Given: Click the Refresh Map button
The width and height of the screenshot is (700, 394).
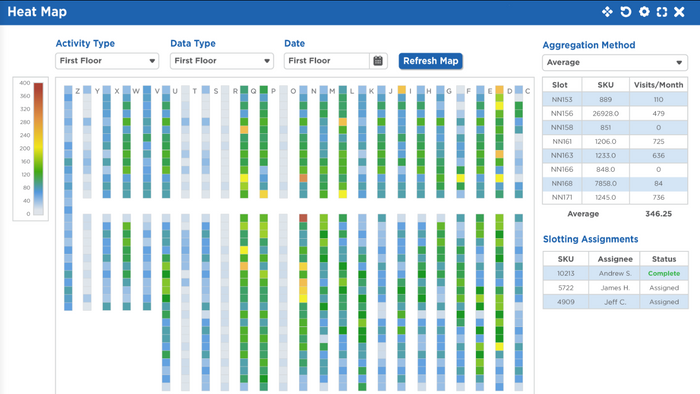Looking at the screenshot, I should (x=430, y=61).
